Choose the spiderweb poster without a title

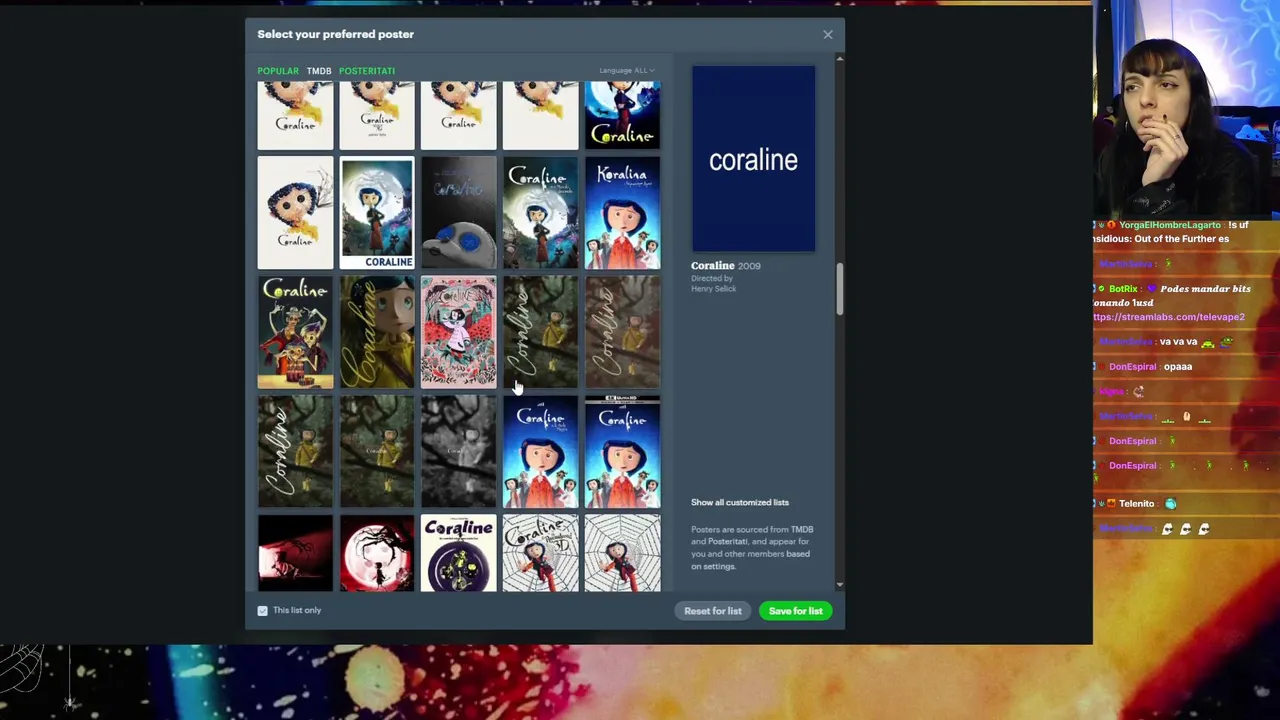click(x=622, y=553)
